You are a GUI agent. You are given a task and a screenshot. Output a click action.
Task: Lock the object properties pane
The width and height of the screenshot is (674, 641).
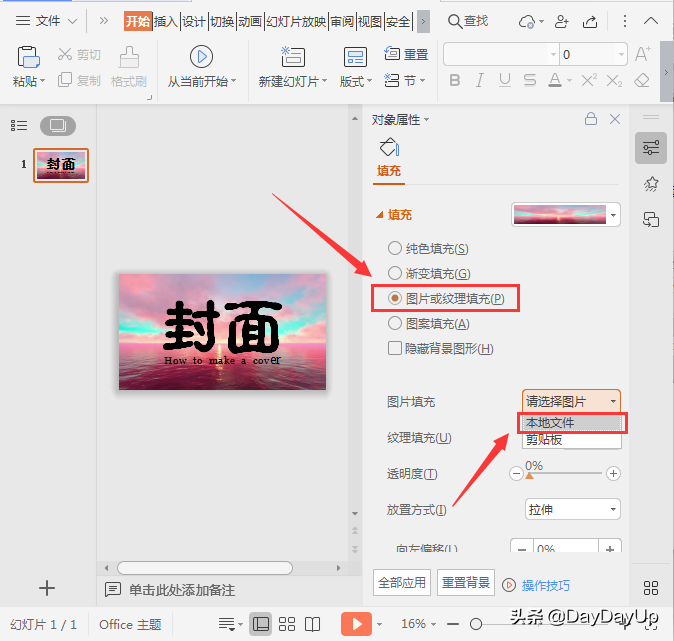[591, 119]
